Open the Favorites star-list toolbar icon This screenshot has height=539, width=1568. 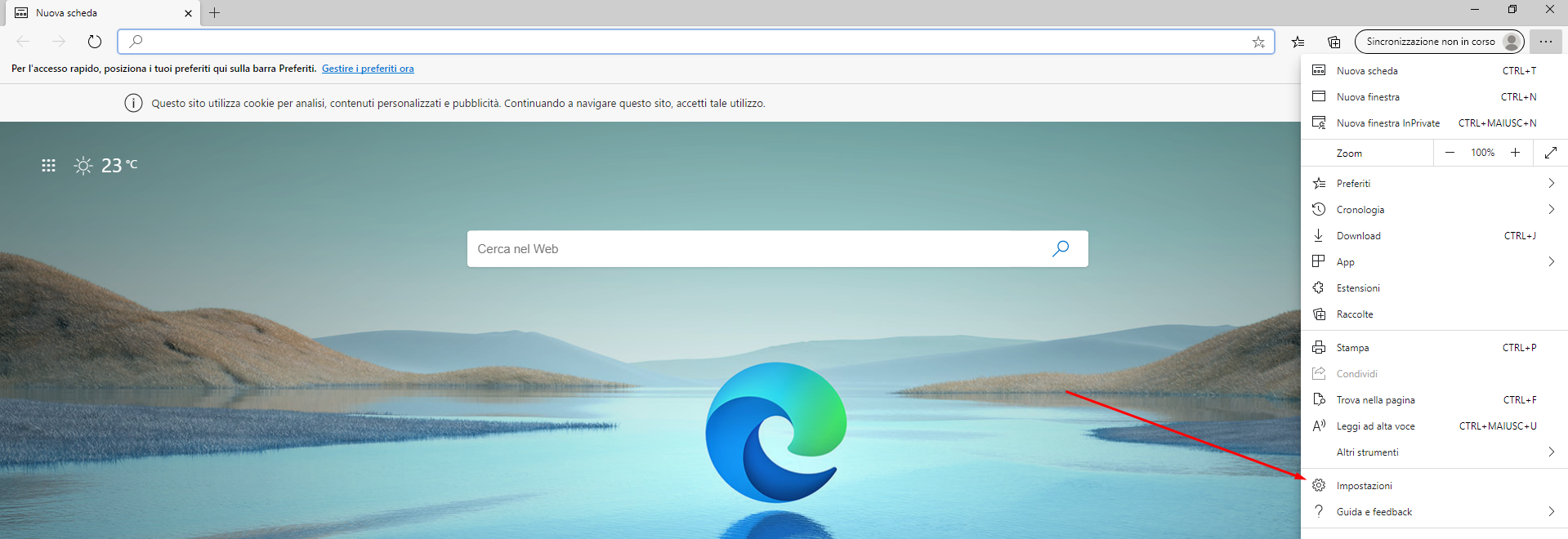[x=1298, y=42]
